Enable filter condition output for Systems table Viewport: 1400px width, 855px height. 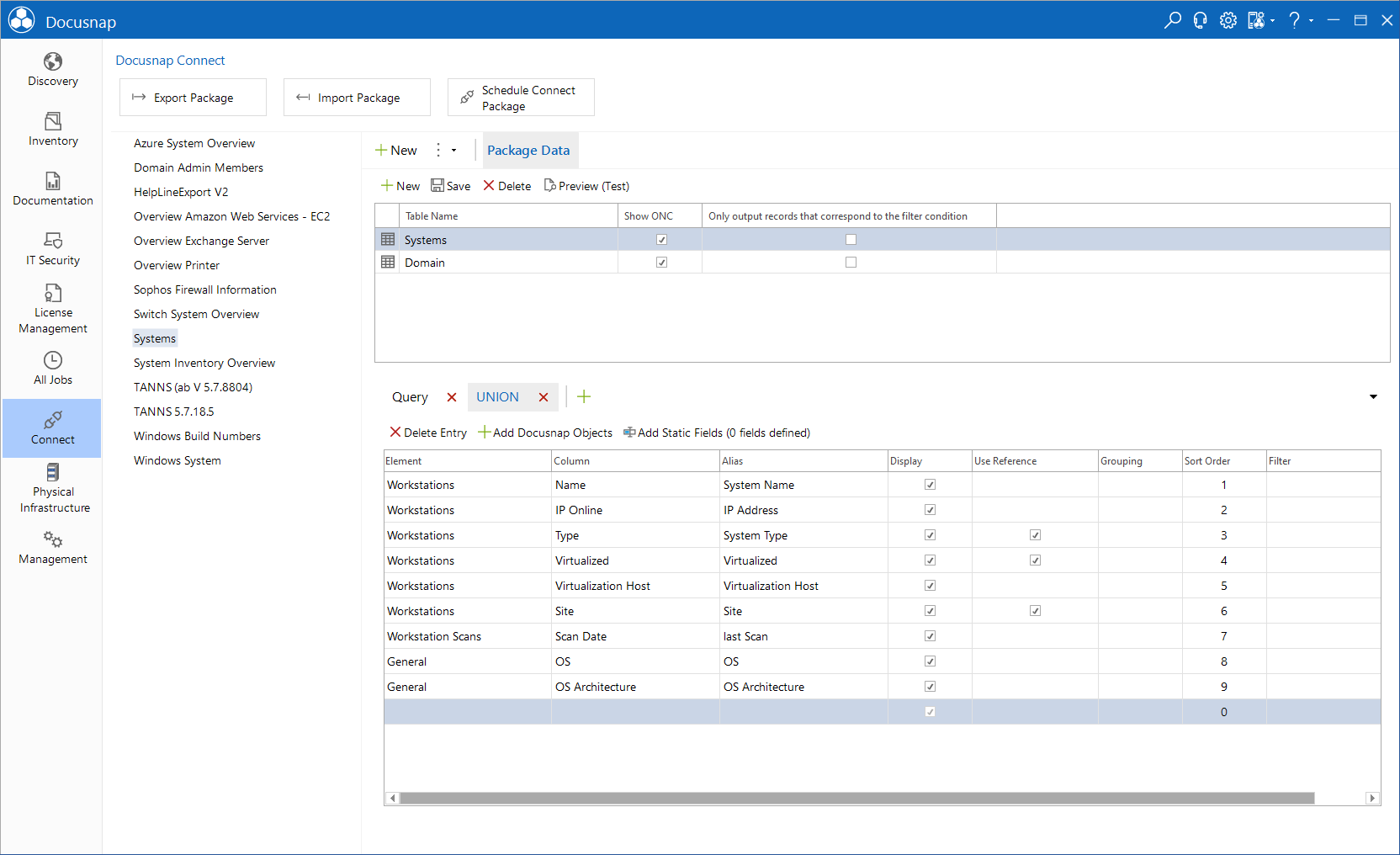(x=851, y=239)
